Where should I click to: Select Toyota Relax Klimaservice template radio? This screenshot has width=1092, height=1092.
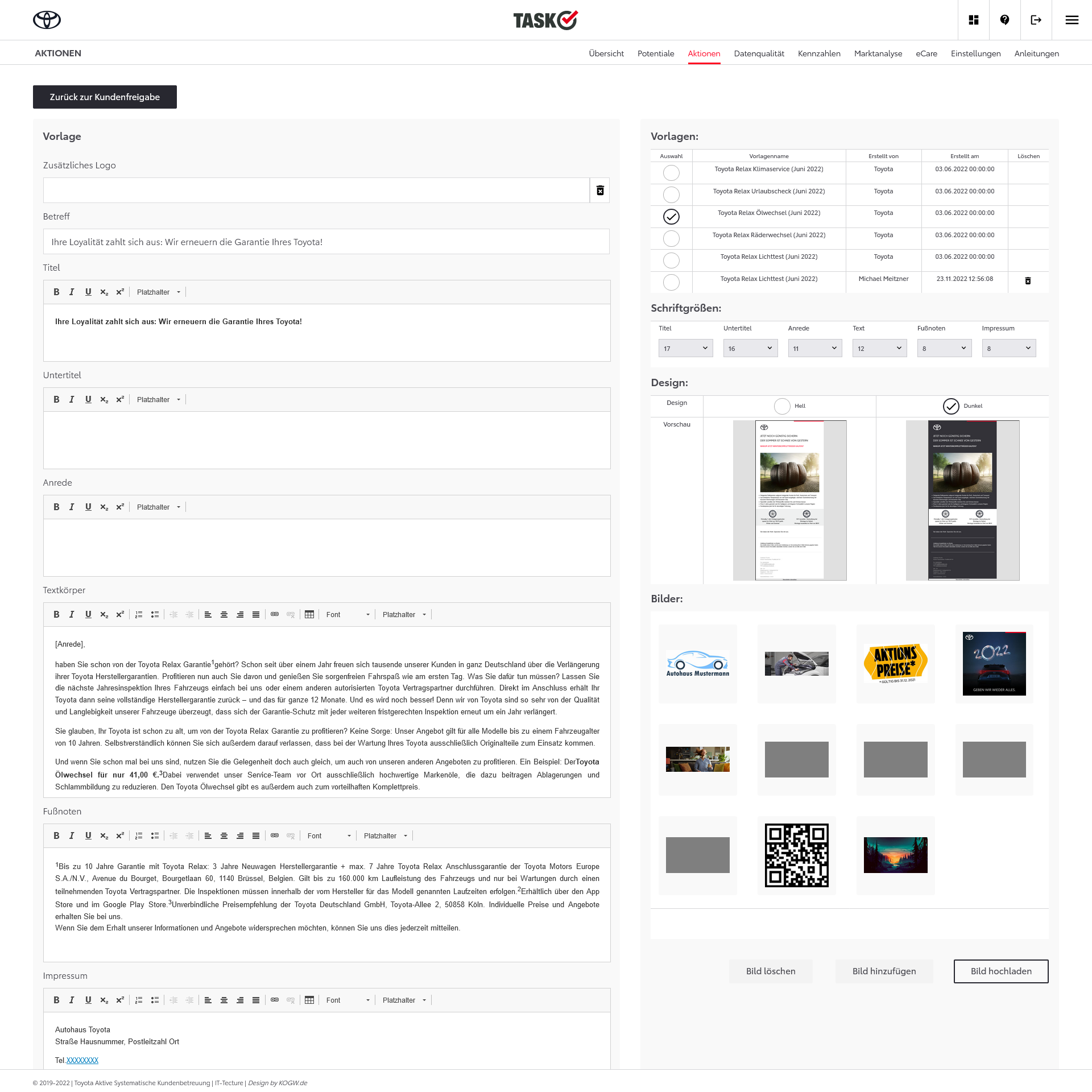tap(671, 172)
